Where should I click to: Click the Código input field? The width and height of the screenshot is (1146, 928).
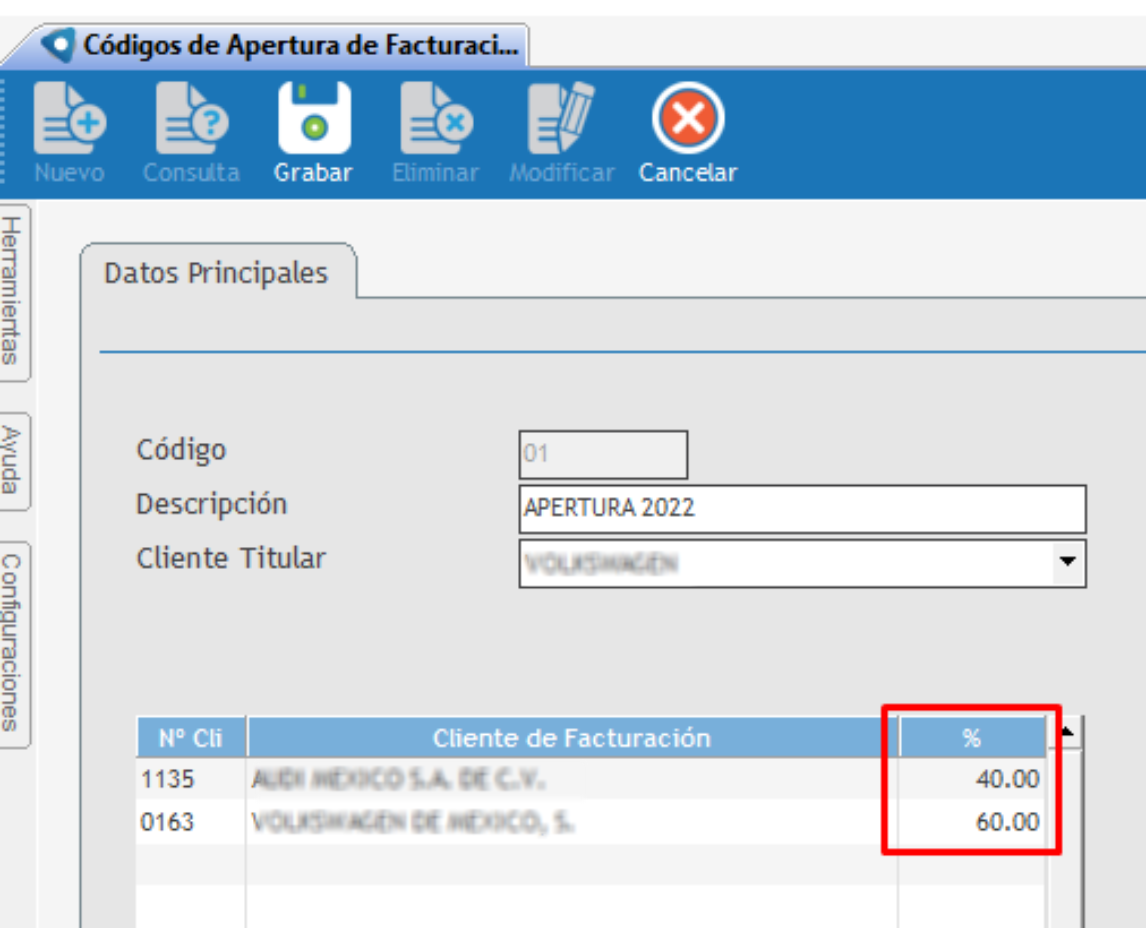[603, 454]
